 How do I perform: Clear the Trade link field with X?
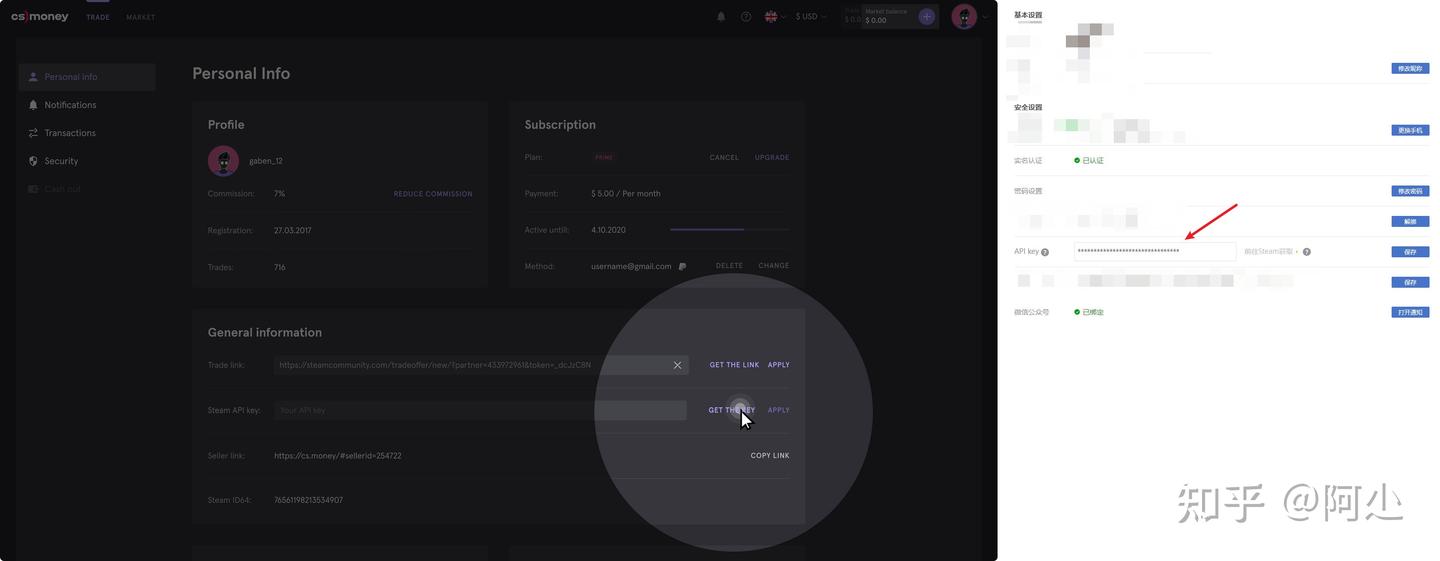[x=677, y=365]
